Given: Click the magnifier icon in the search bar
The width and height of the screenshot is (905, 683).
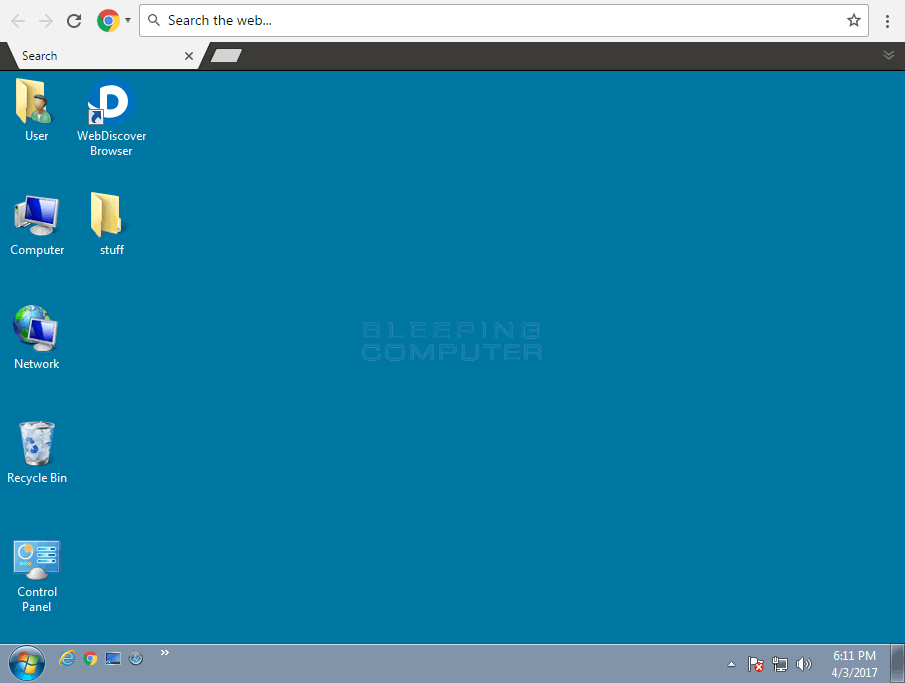Looking at the screenshot, I should (x=154, y=20).
